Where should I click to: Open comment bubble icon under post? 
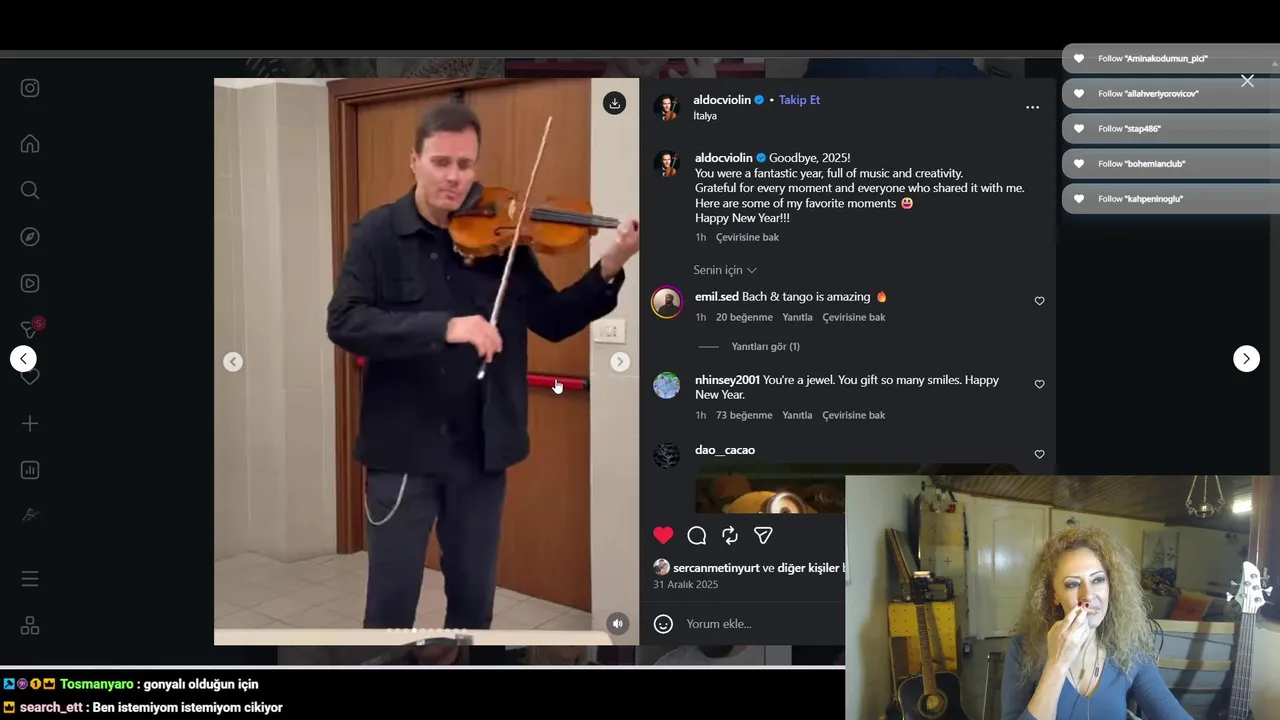pyautogui.click(x=697, y=535)
